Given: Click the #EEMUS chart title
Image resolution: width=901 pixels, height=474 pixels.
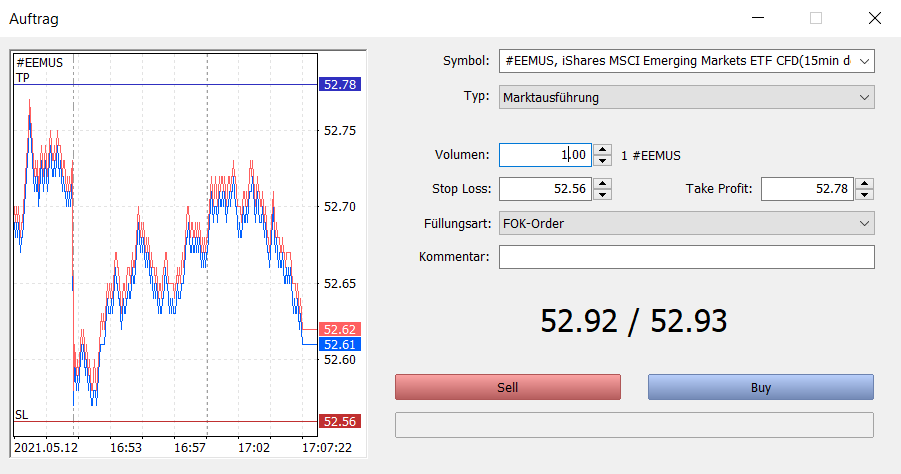Looking at the screenshot, I should 40,63.
